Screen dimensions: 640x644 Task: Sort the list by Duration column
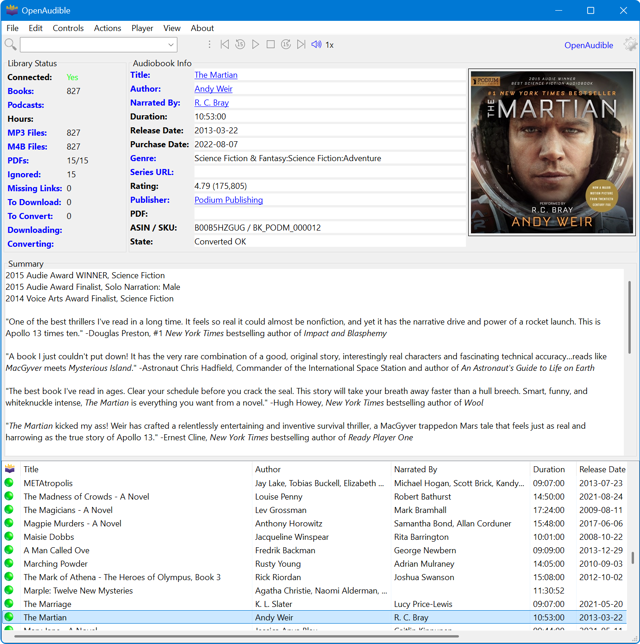[x=553, y=469]
